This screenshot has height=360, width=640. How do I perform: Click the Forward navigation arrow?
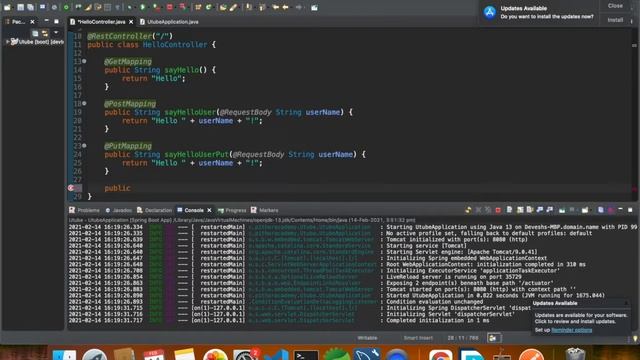pyautogui.click(x=299, y=7)
